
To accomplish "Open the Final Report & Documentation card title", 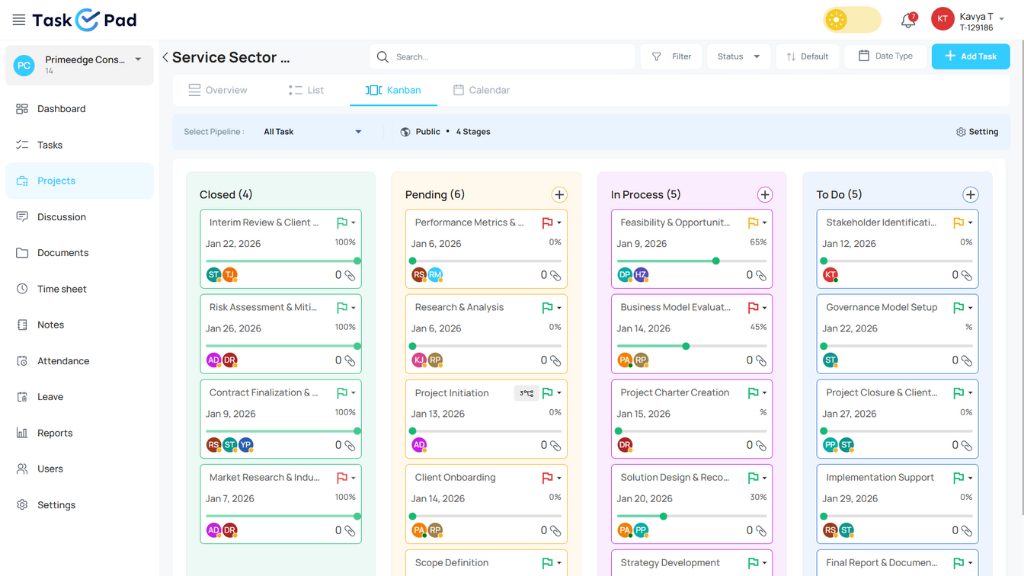I will coord(881,562).
